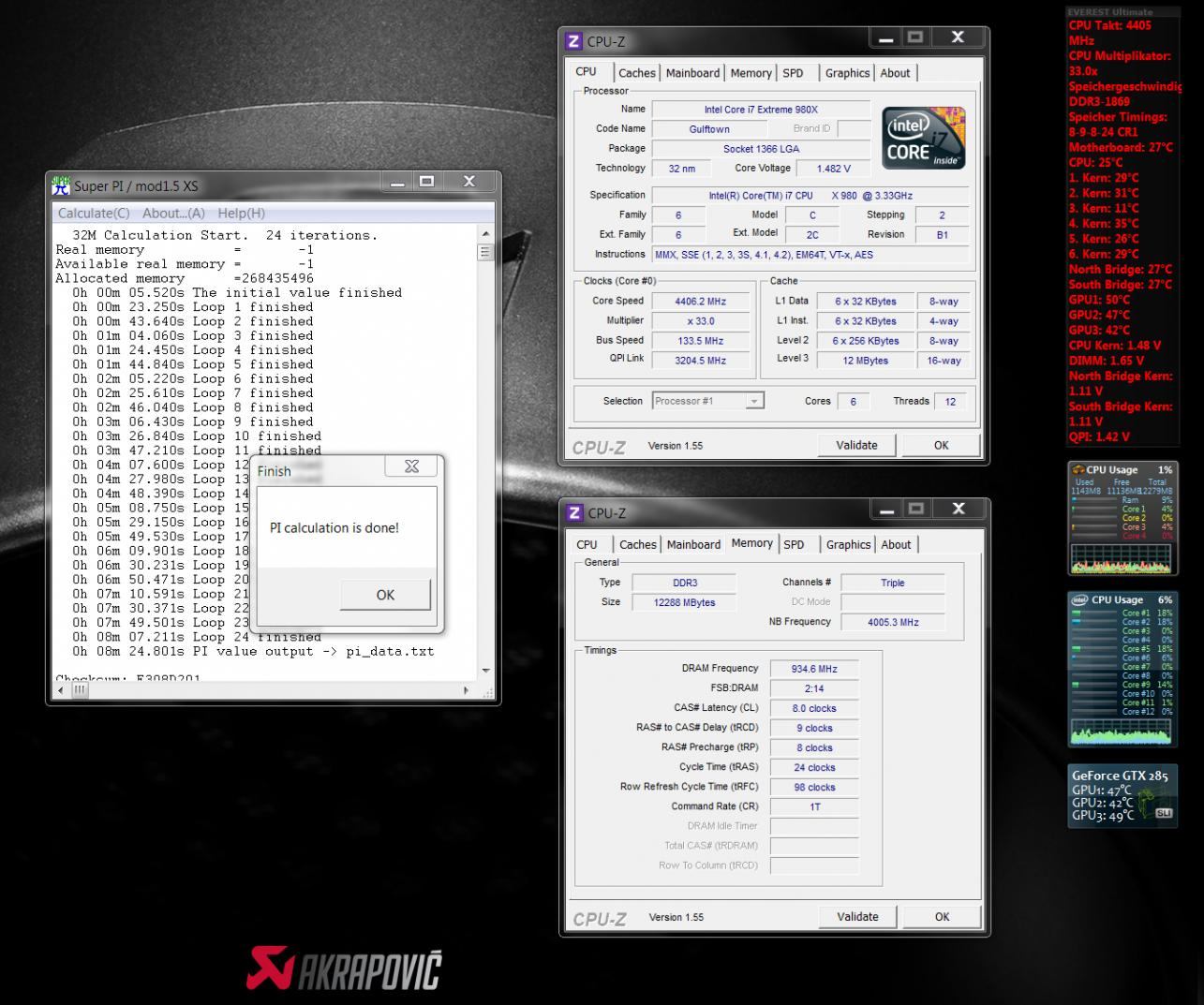This screenshot has width=1204, height=1005.
Task: Switch to About tab in upper CPU-Z window
Action: pos(895,73)
